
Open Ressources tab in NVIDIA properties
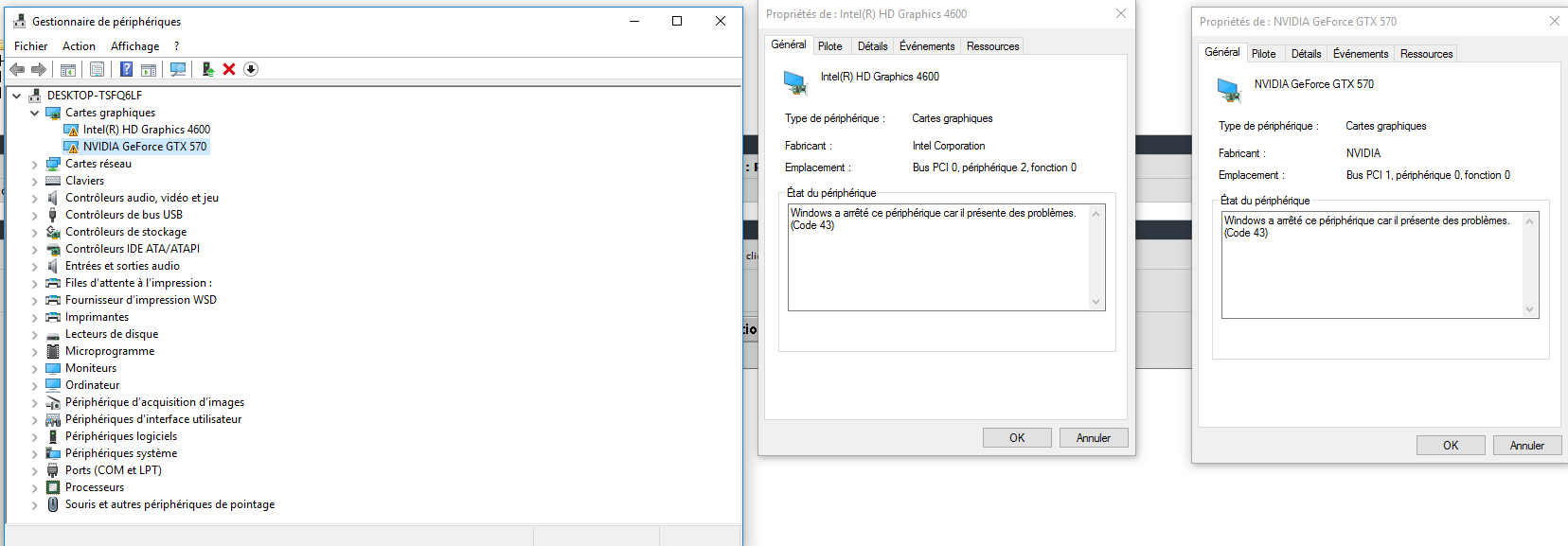1427,54
